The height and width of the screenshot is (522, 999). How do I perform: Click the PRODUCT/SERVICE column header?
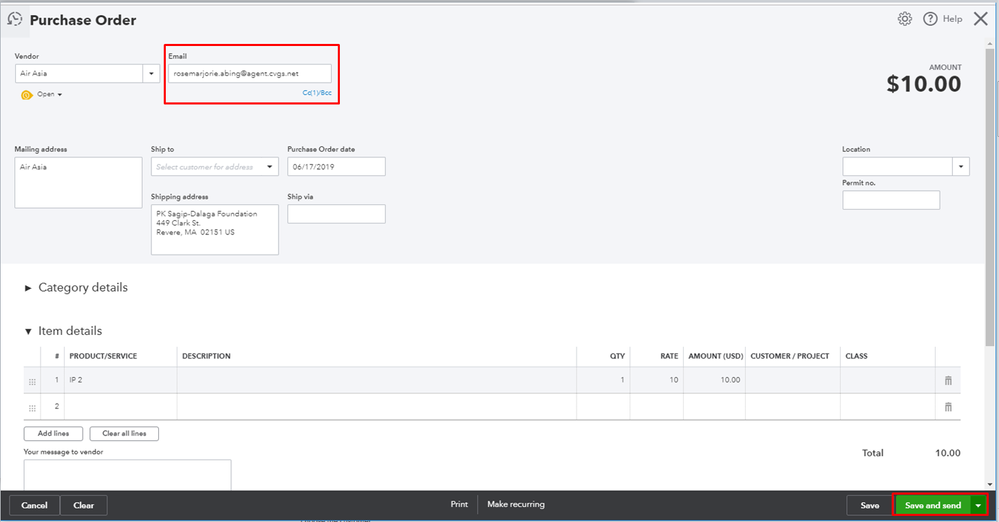[103, 356]
